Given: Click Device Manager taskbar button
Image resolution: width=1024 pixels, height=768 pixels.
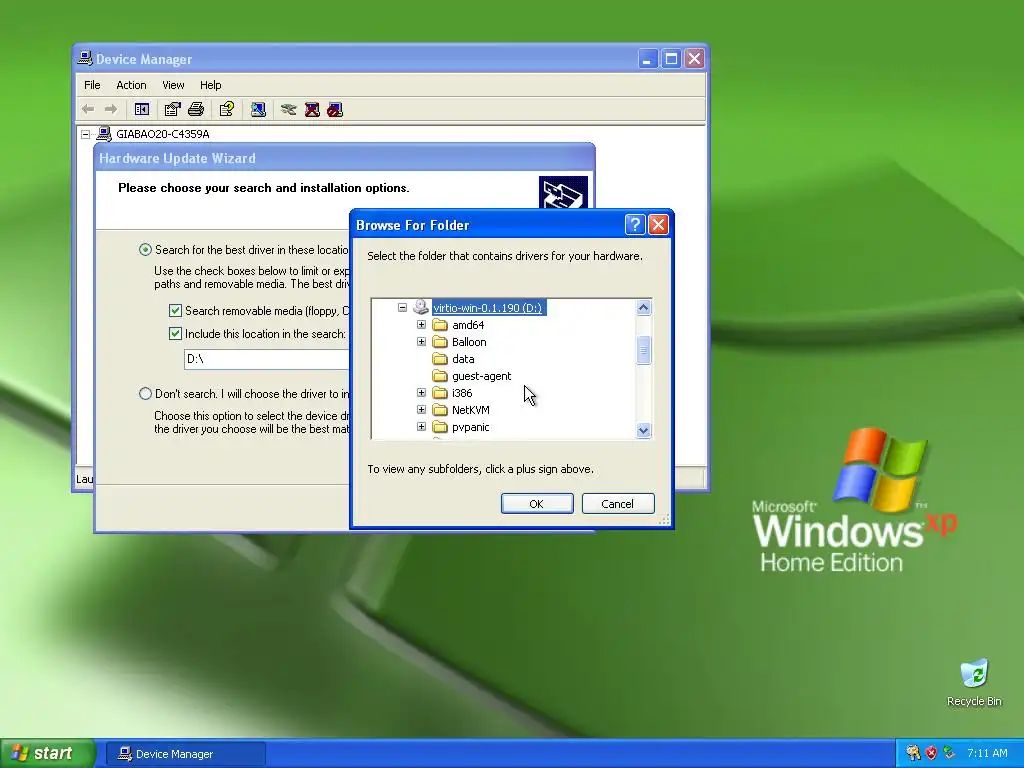Looking at the screenshot, I should pyautogui.click(x=185, y=754).
